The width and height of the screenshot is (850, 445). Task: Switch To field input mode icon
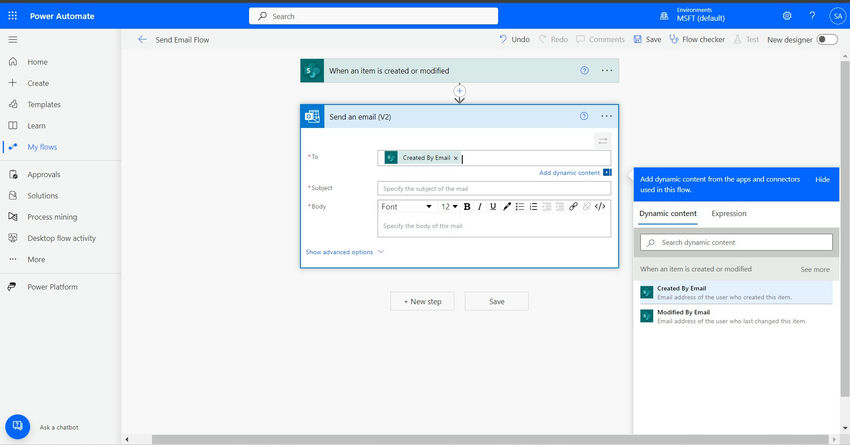pos(603,141)
